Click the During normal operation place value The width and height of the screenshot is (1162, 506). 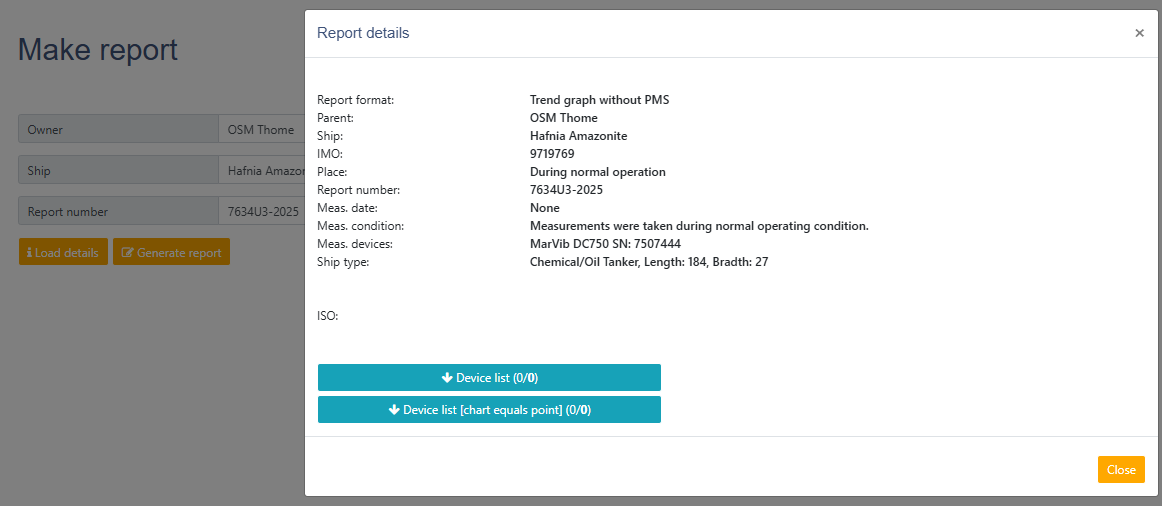pyautogui.click(x=597, y=172)
